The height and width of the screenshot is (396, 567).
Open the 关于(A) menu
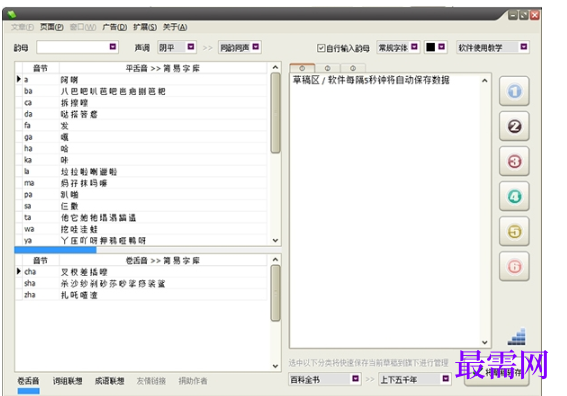coord(175,27)
